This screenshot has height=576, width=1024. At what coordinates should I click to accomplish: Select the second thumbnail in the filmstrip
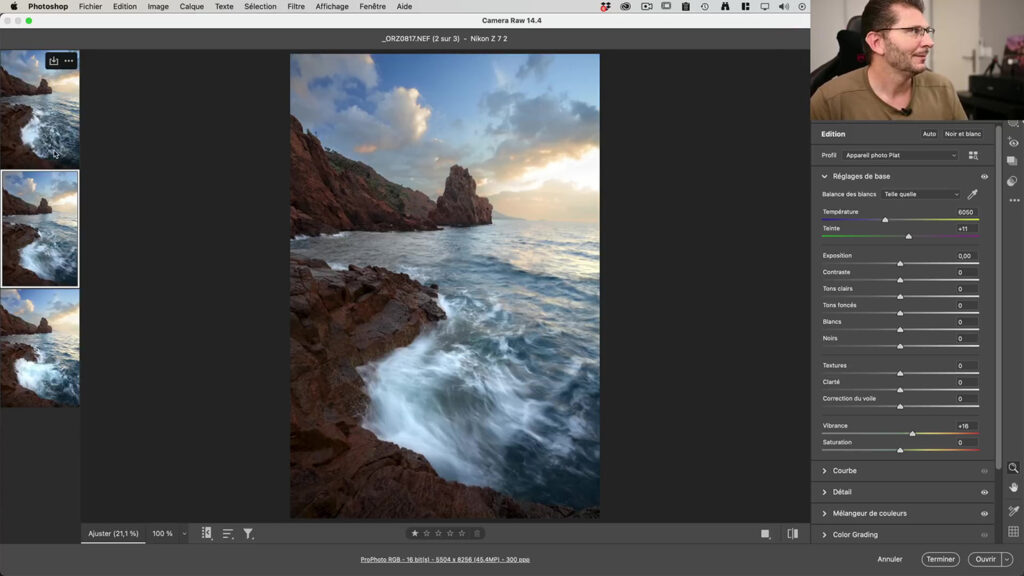pos(40,228)
